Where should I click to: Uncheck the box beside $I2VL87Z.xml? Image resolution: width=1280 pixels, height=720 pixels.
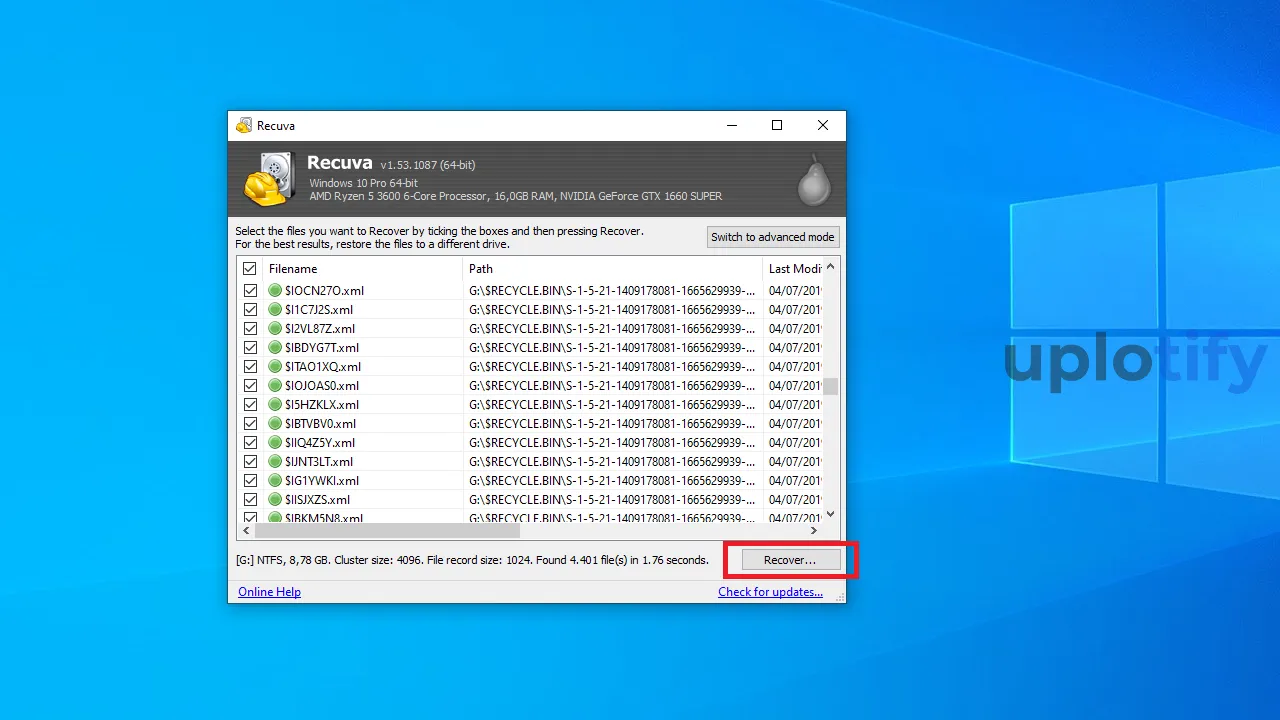pos(250,329)
